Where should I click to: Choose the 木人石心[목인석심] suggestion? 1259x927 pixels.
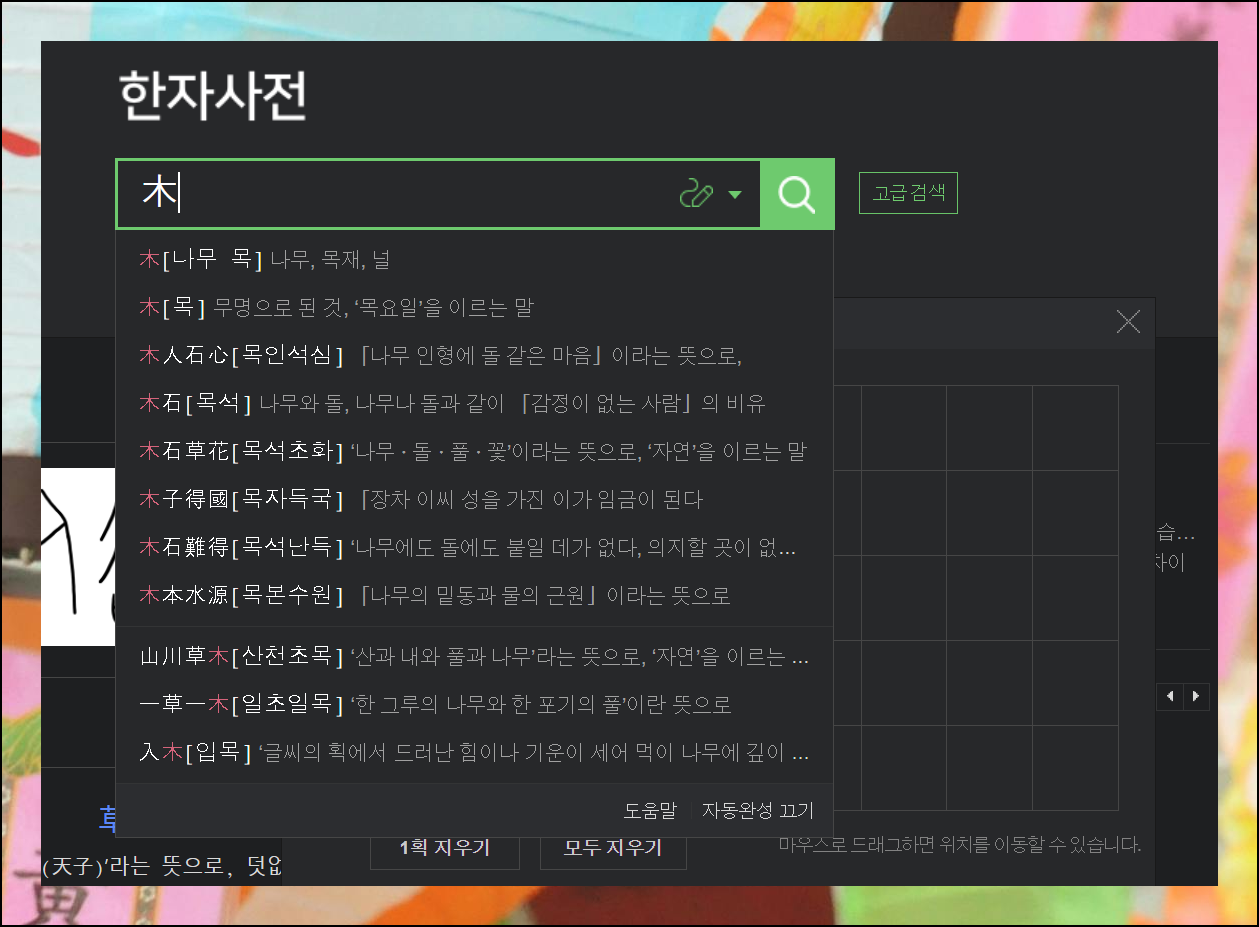click(474, 355)
